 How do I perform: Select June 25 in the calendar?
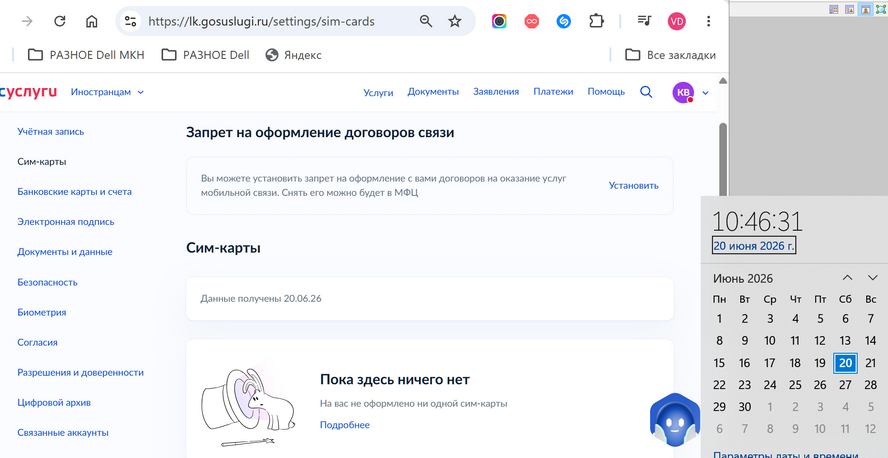pos(795,385)
